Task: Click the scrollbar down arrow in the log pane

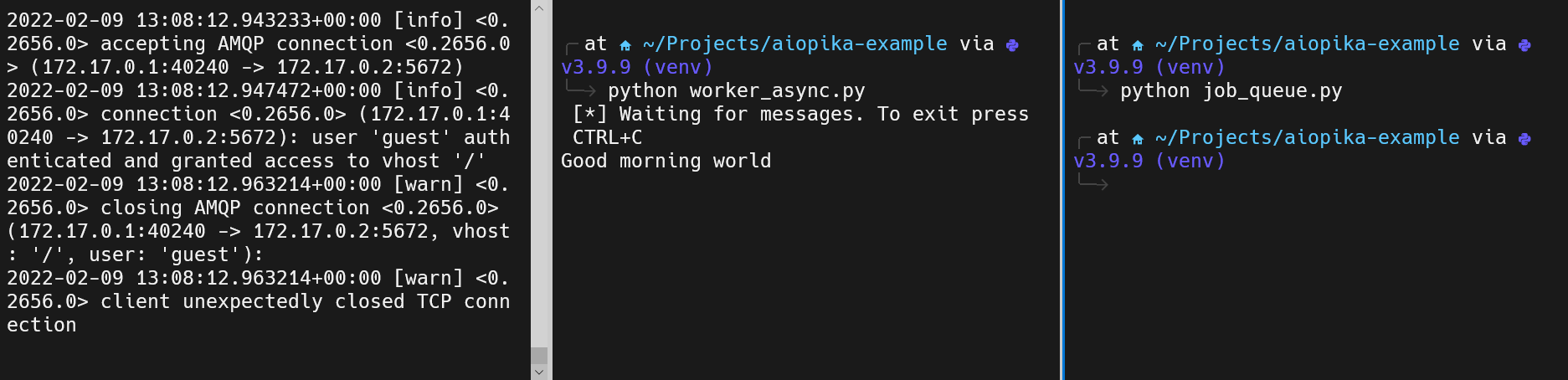Action: 539,372
